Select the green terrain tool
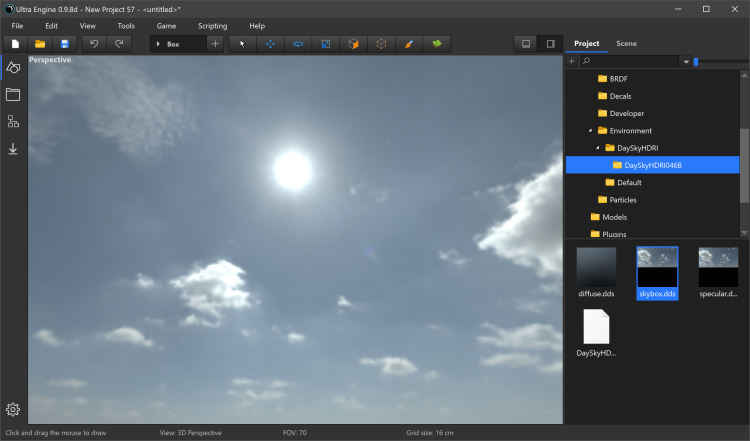750x441 pixels. coord(437,44)
